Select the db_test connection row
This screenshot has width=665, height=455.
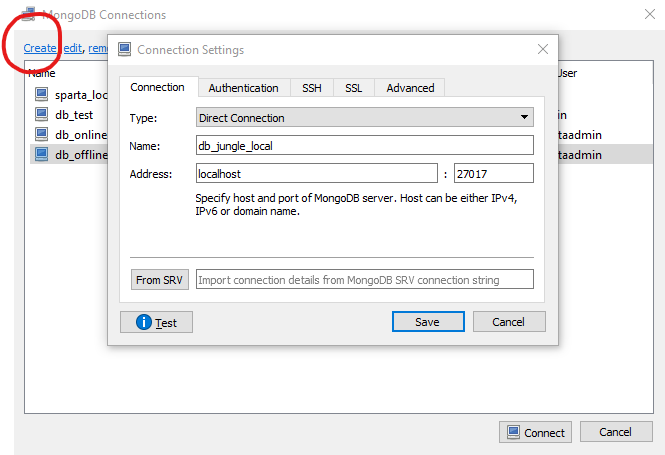point(69,114)
